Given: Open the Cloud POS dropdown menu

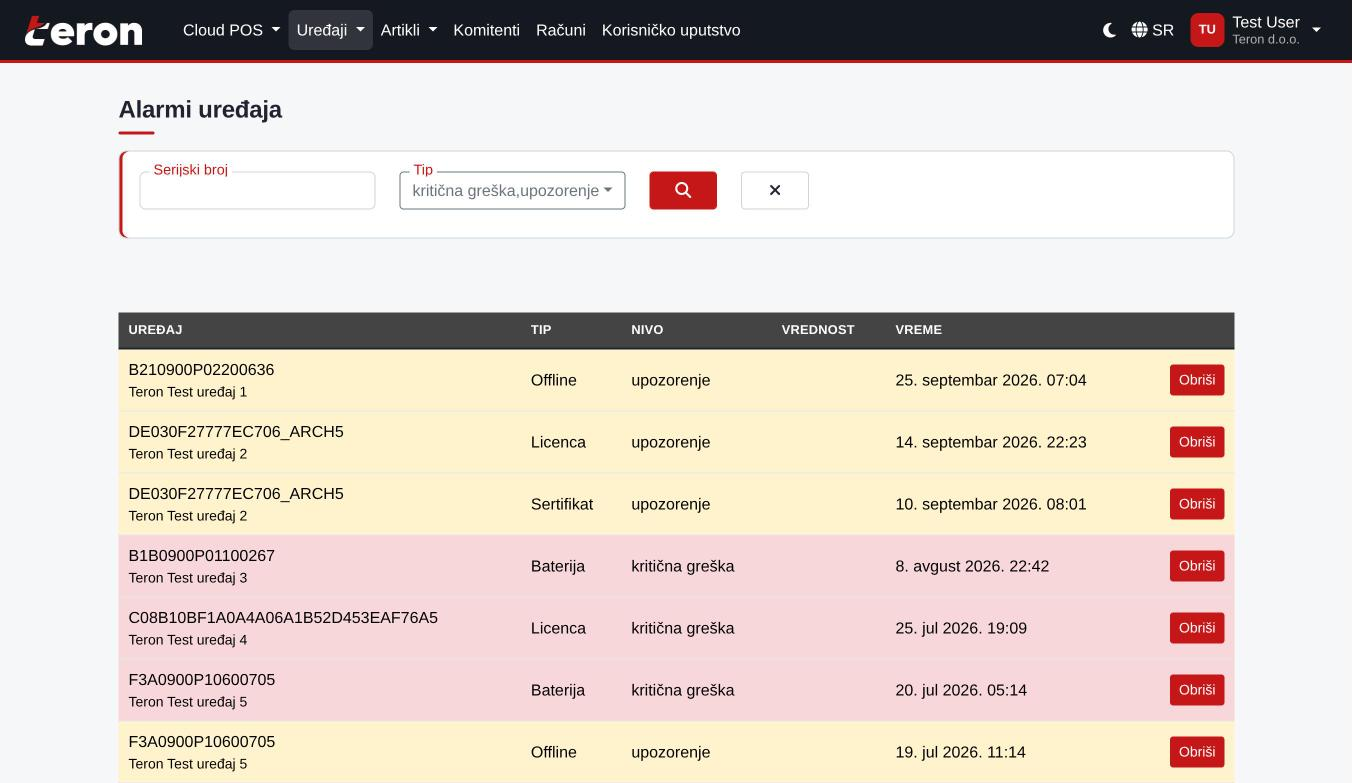Looking at the screenshot, I should point(231,30).
